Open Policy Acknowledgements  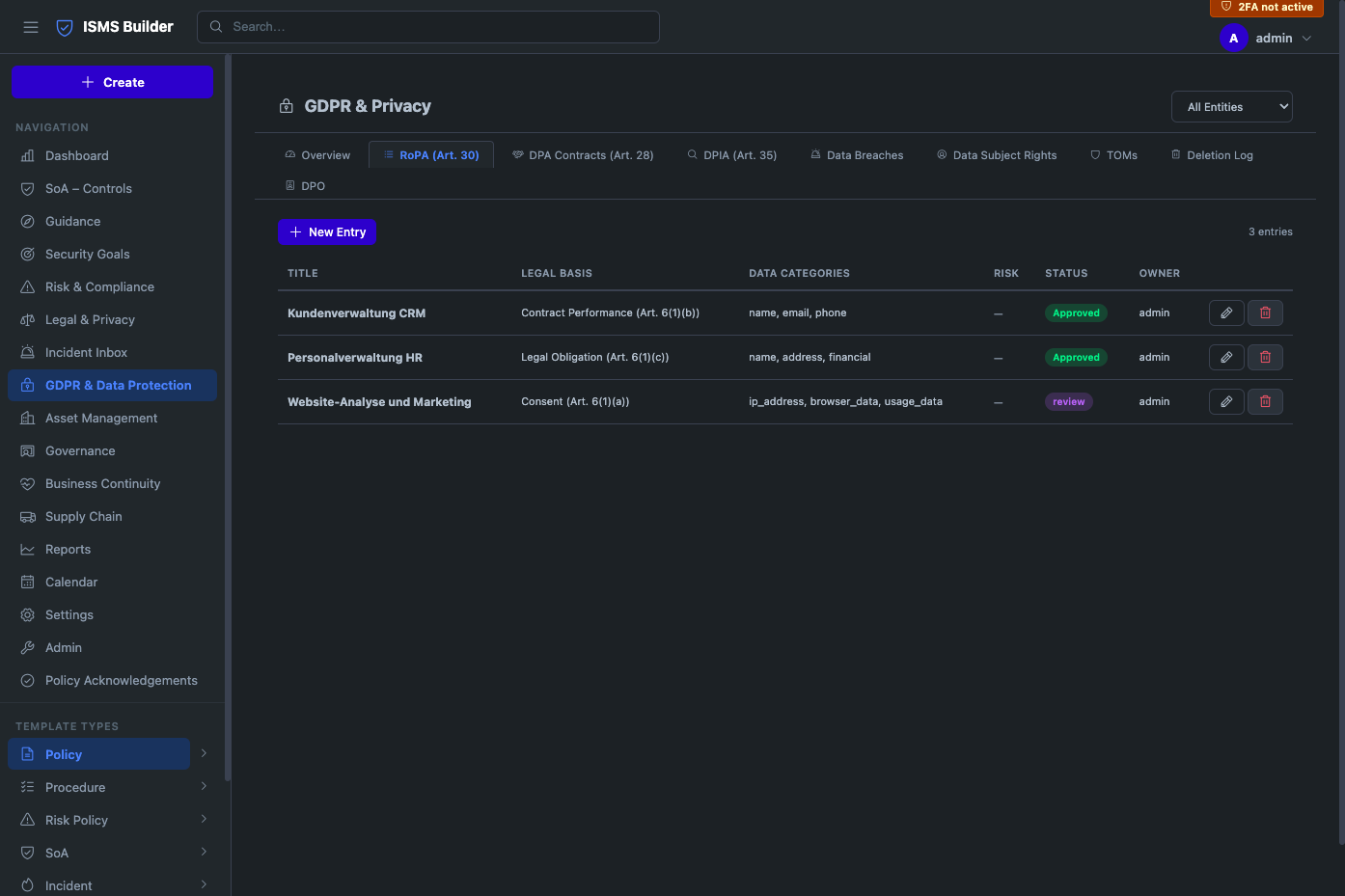tap(112, 680)
